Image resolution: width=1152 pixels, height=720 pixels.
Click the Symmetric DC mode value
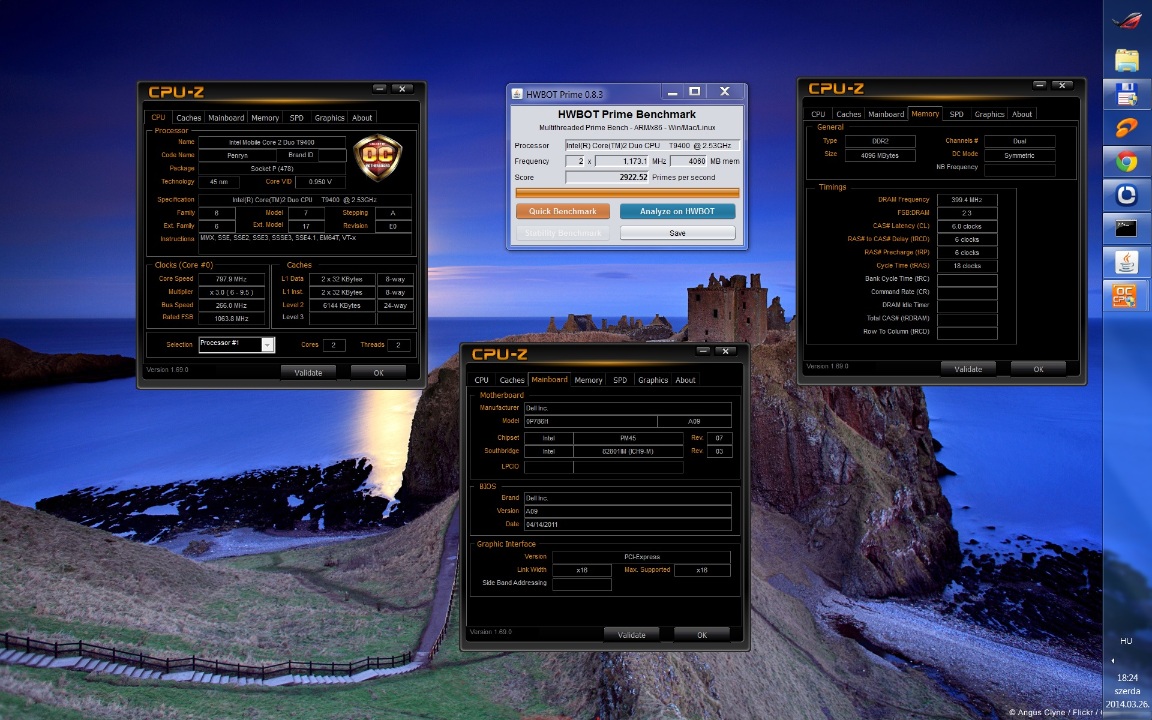click(x=1020, y=156)
